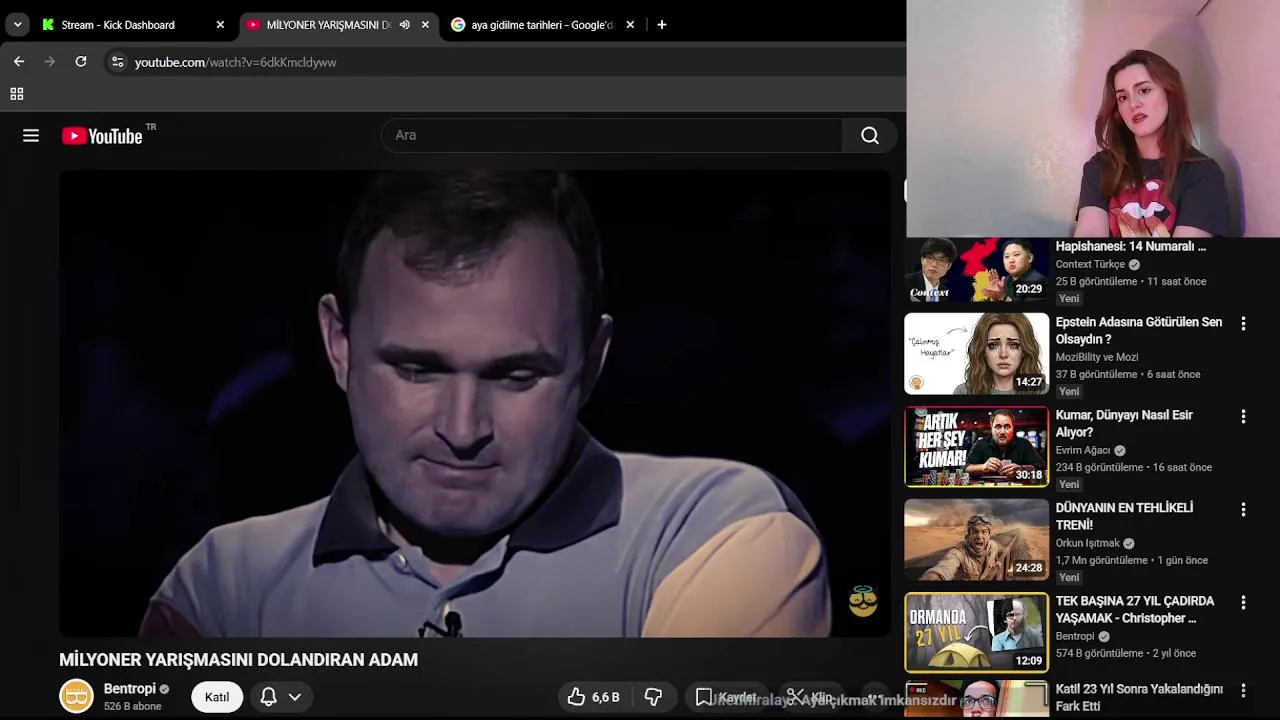This screenshot has height=720, width=1280.
Task: Open Context Türkçe channel name
Action: pos(1090,265)
